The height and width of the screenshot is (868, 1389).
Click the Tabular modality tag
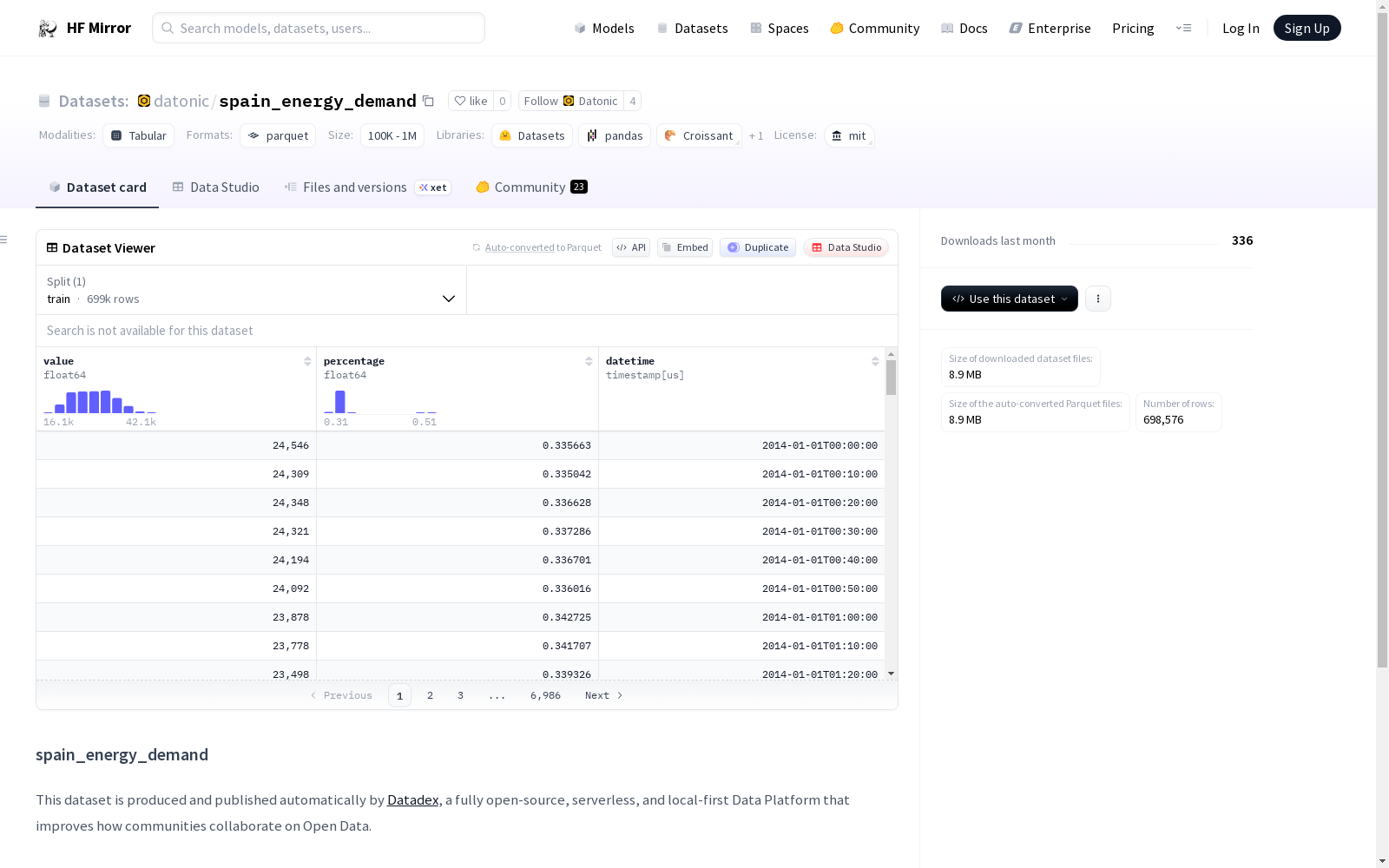click(139, 135)
